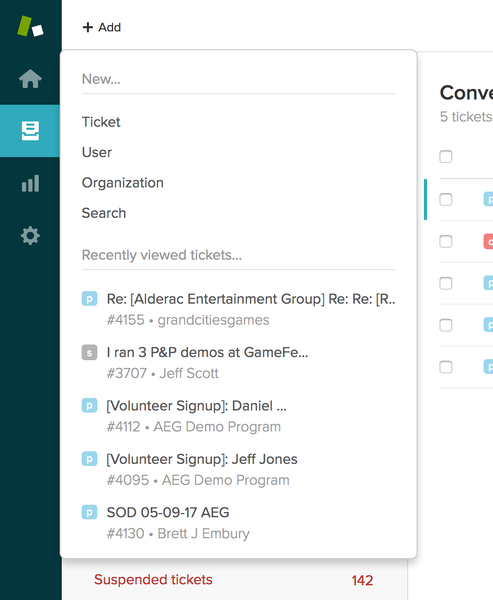Open the Reporting bar chart icon
The width and height of the screenshot is (493, 600).
tap(30, 183)
